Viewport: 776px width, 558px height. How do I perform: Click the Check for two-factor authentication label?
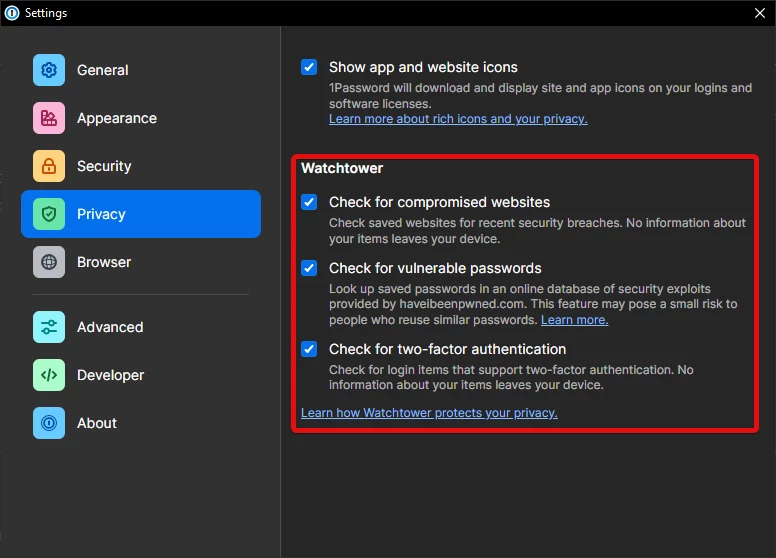click(x=447, y=349)
